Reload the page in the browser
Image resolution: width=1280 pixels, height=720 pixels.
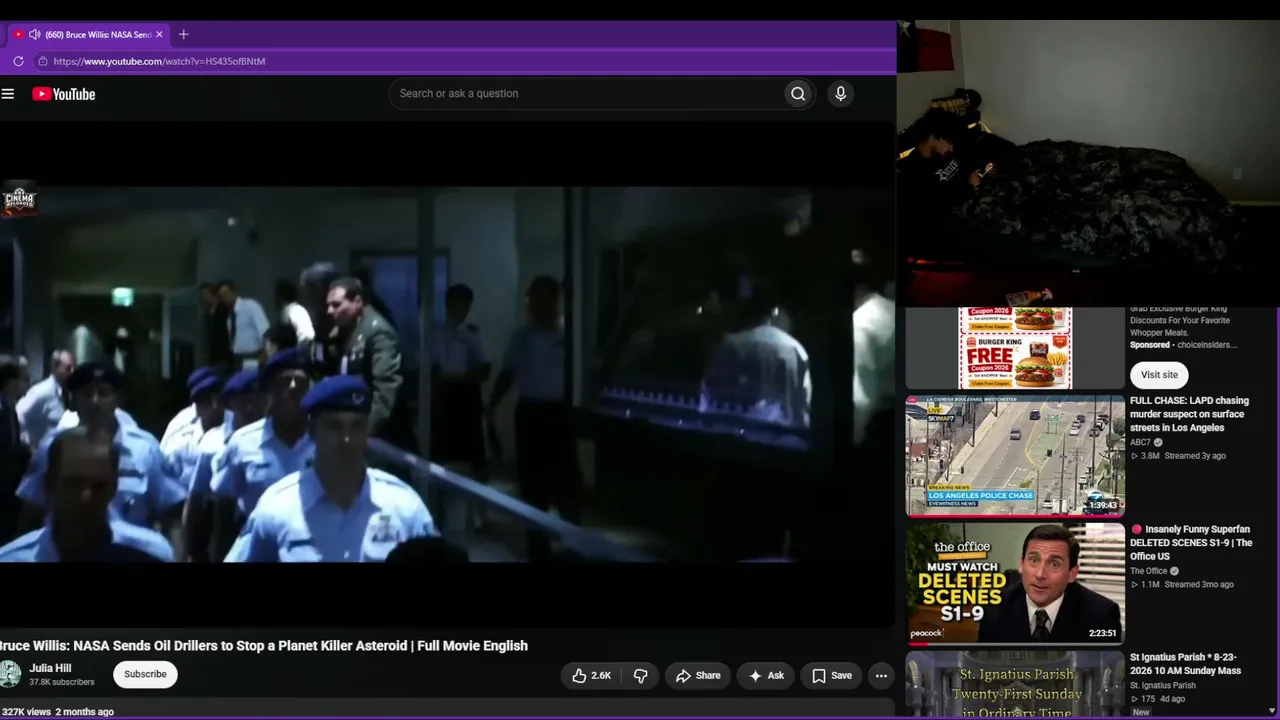coord(18,61)
